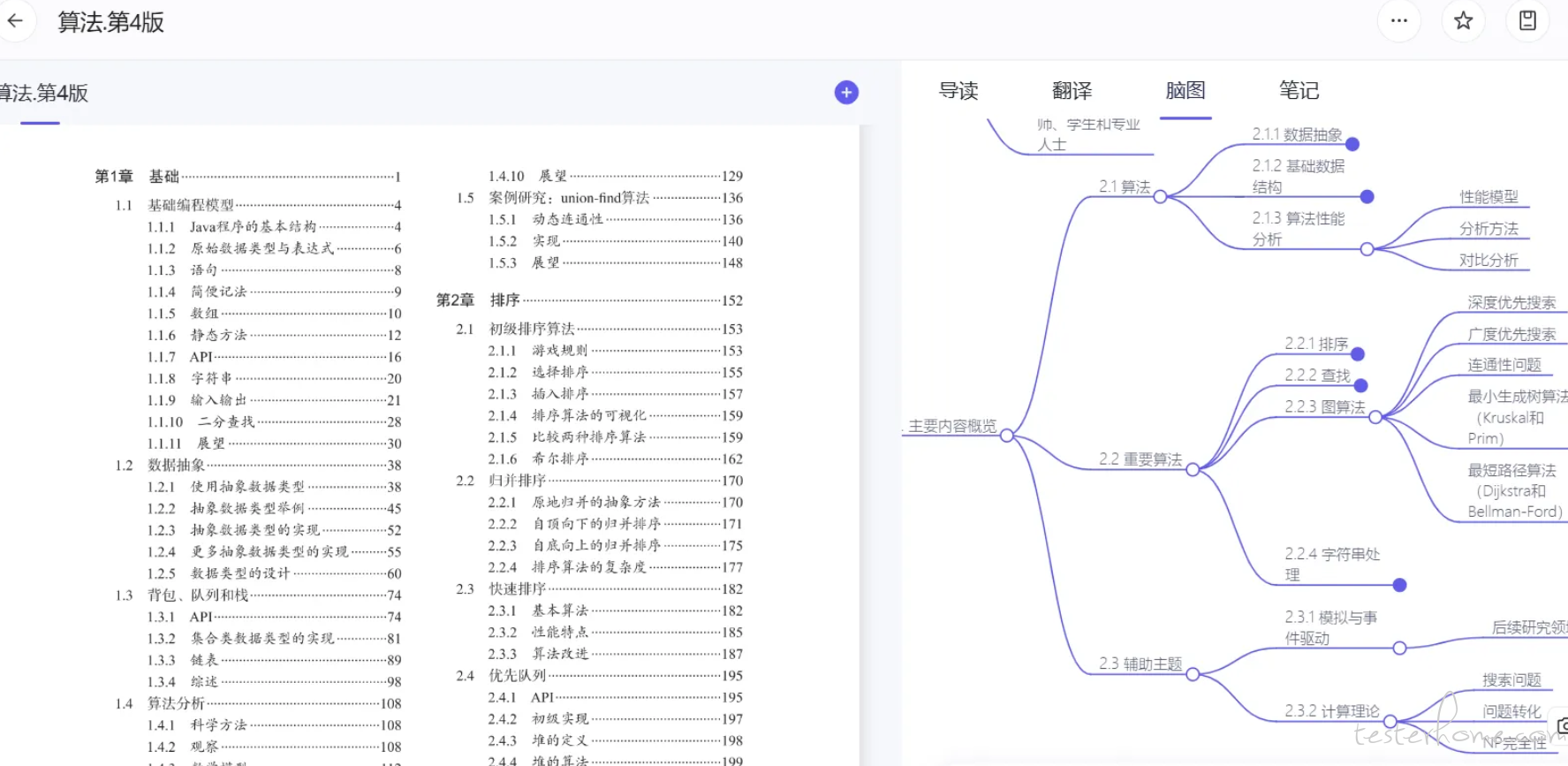Click the 2.3 快速排序 entry

[x=600, y=588]
